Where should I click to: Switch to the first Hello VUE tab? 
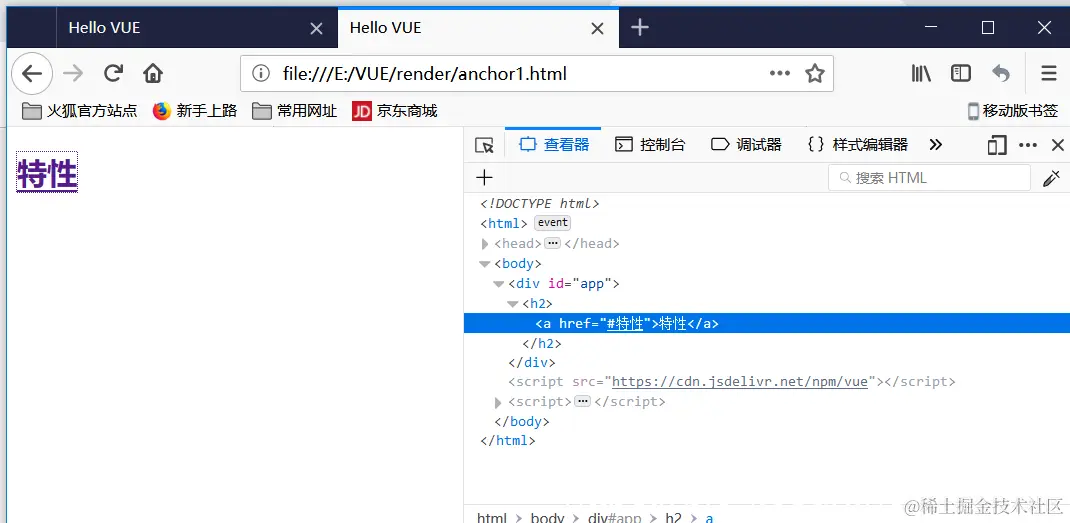197,28
